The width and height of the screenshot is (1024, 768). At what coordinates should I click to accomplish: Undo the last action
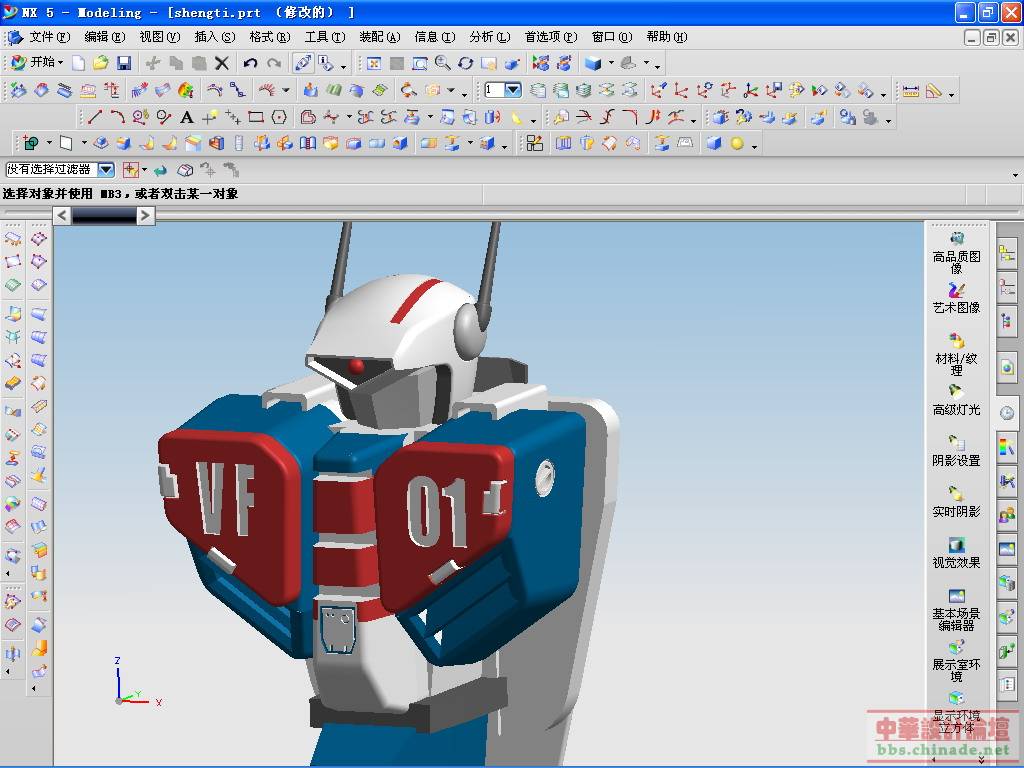(x=250, y=63)
